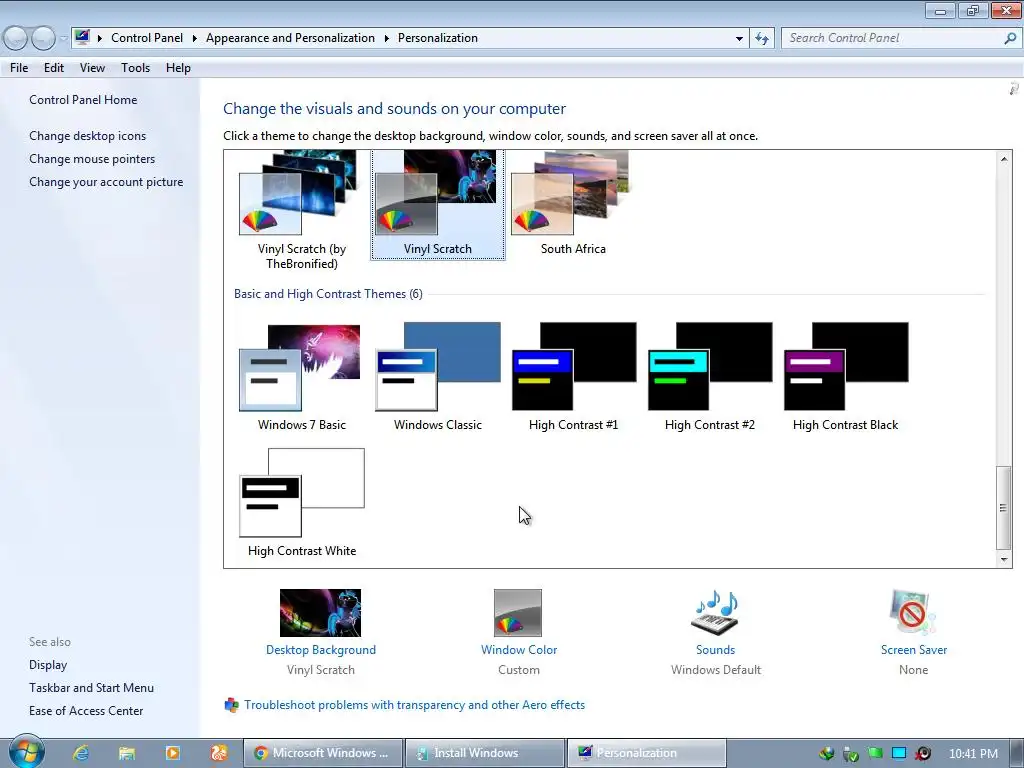1024x768 pixels.
Task: Click the Window Color link text
Action: pos(519,650)
